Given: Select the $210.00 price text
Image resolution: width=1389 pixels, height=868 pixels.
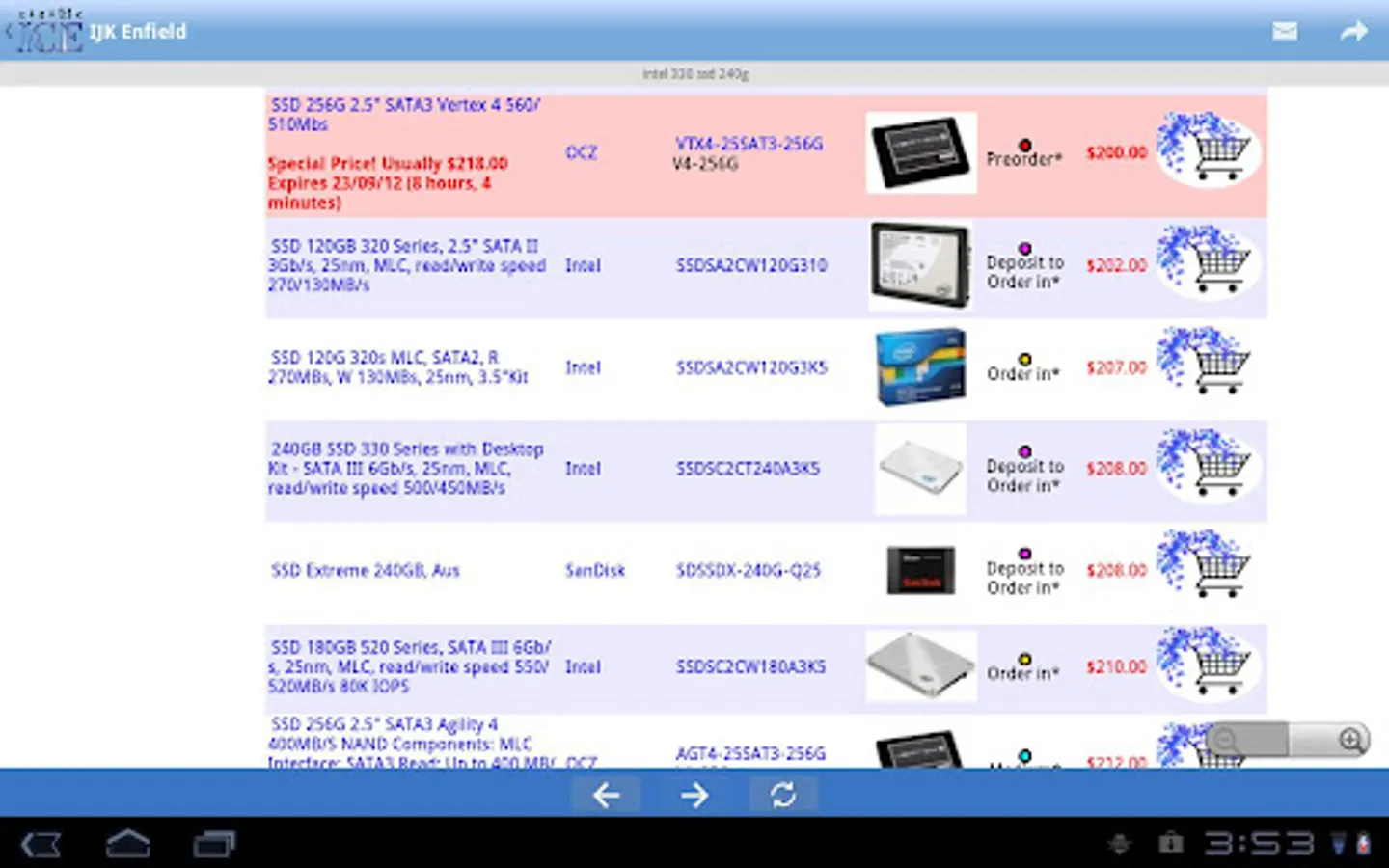Looking at the screenshot, I should [1116, 666].
